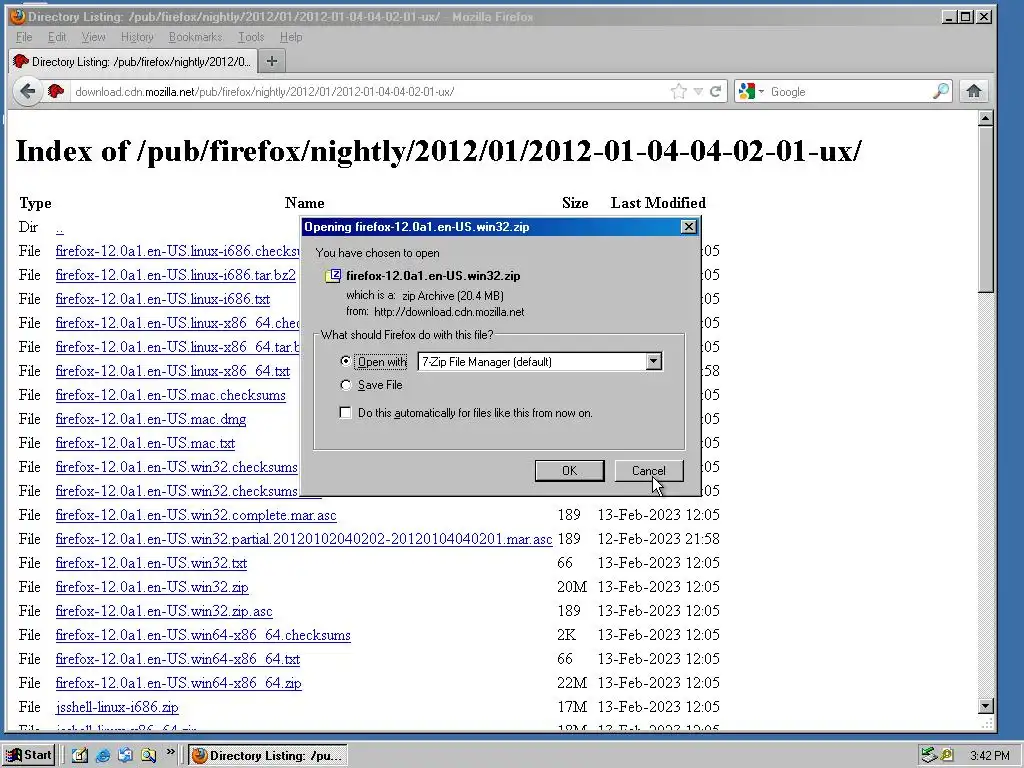
Task: Reload the page with the refresh icon
Action: click(x=716, y=91)
